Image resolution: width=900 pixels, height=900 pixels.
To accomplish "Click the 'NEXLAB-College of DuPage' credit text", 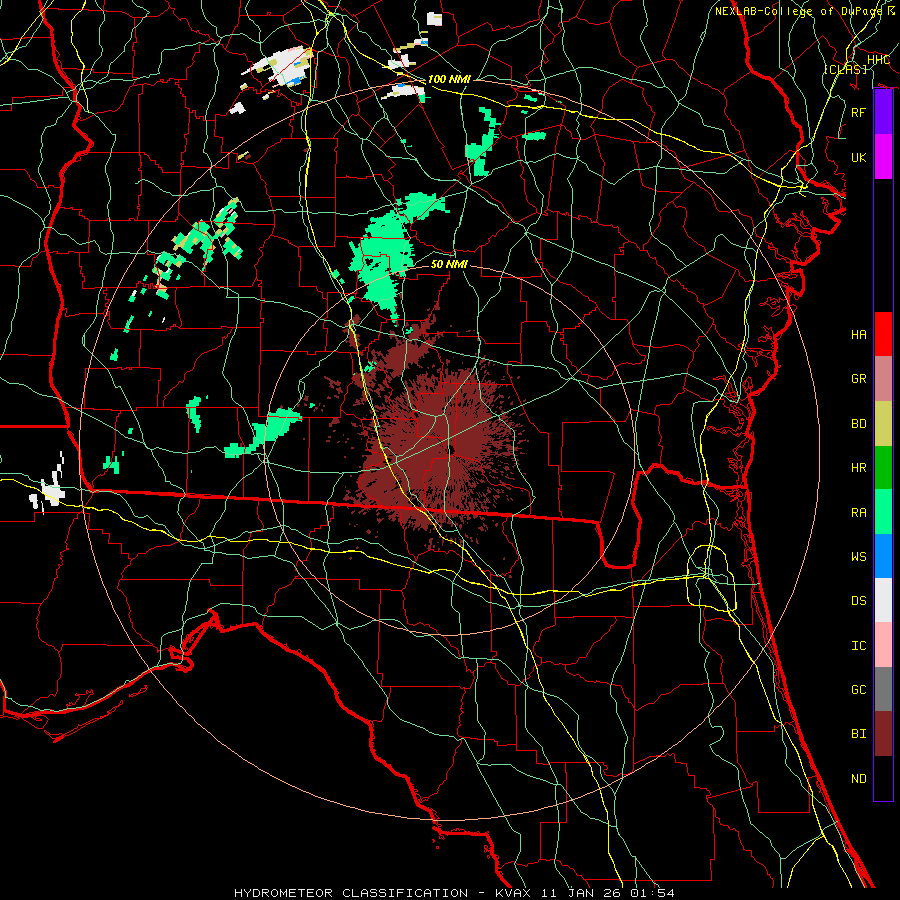I will point(798,11).
